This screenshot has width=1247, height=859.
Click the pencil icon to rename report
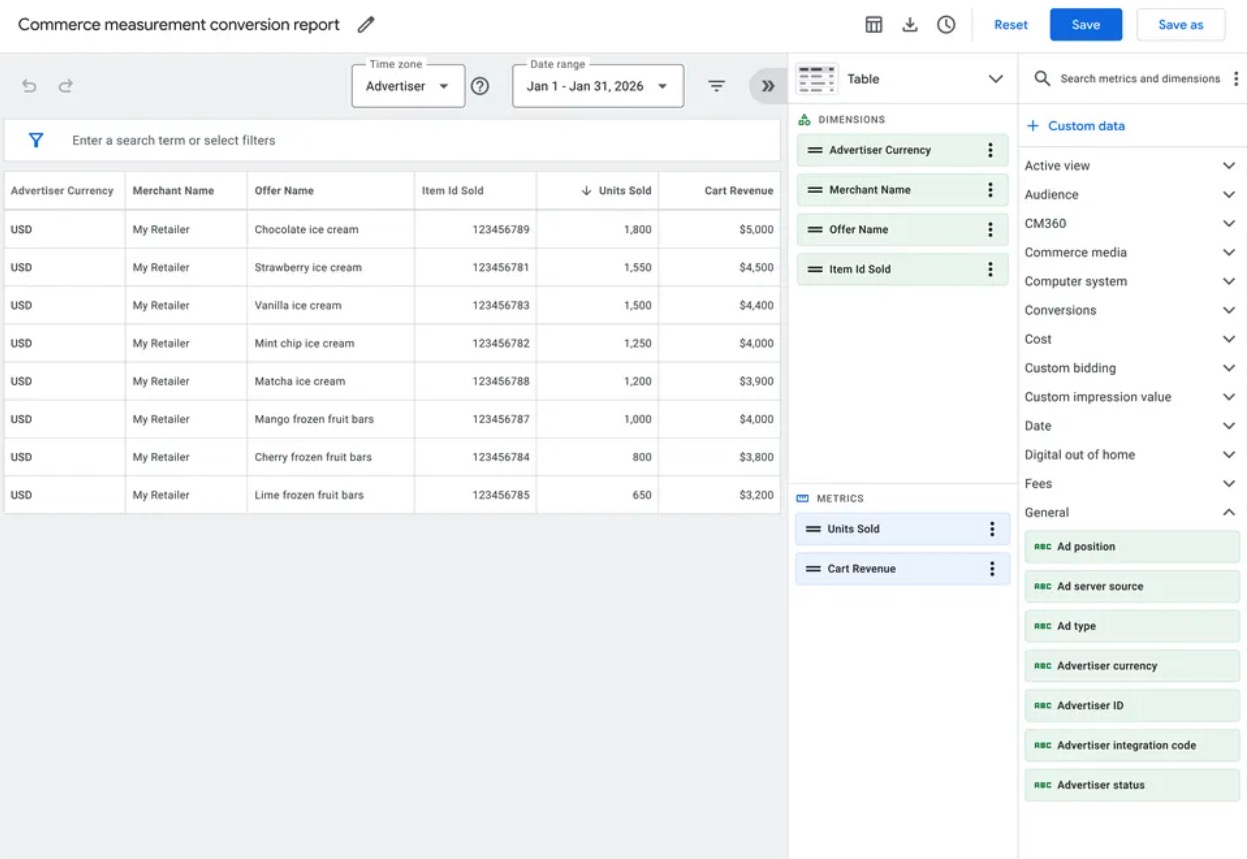pyautogui.click(x=366, y=25)
